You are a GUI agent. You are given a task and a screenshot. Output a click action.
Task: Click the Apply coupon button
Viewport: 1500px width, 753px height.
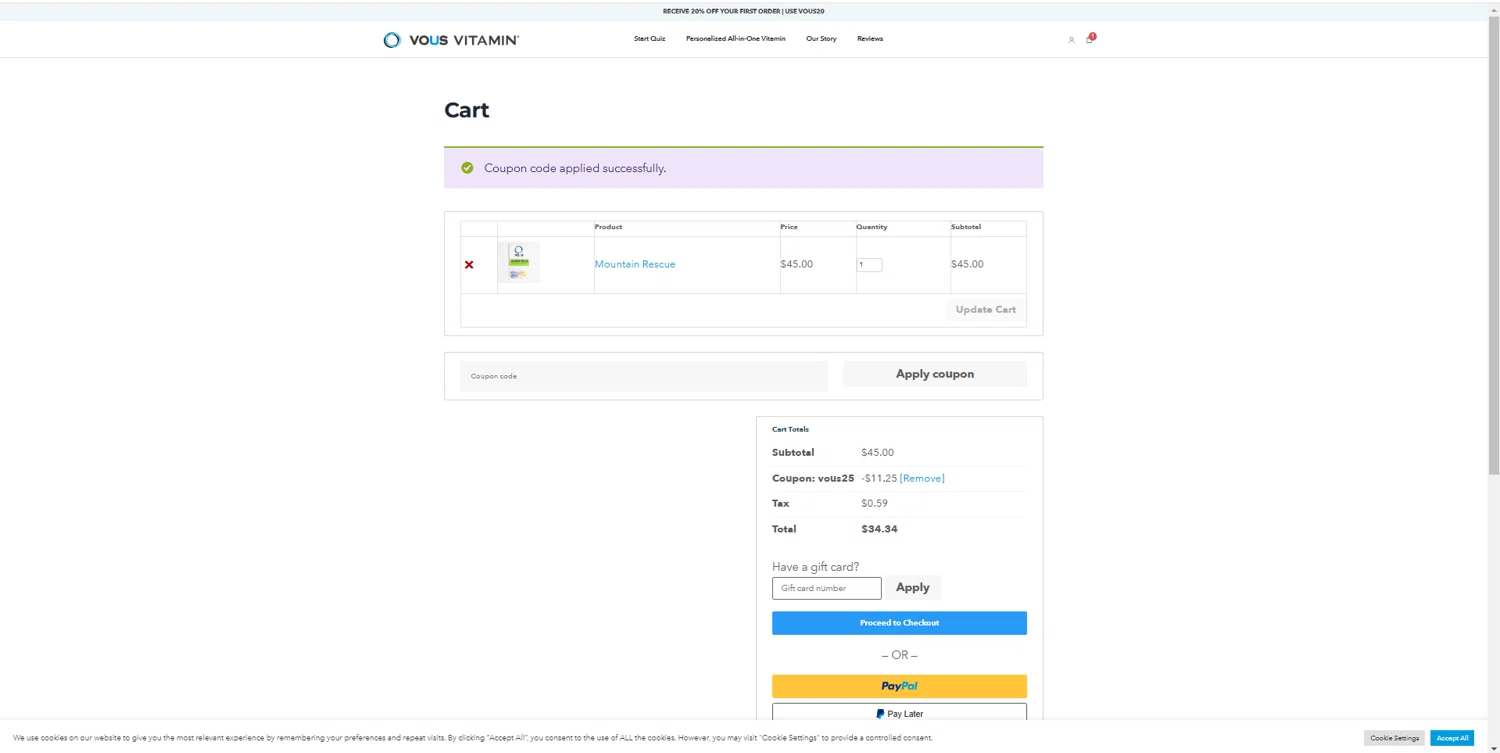pyautogui.click(x=935, y=374)
